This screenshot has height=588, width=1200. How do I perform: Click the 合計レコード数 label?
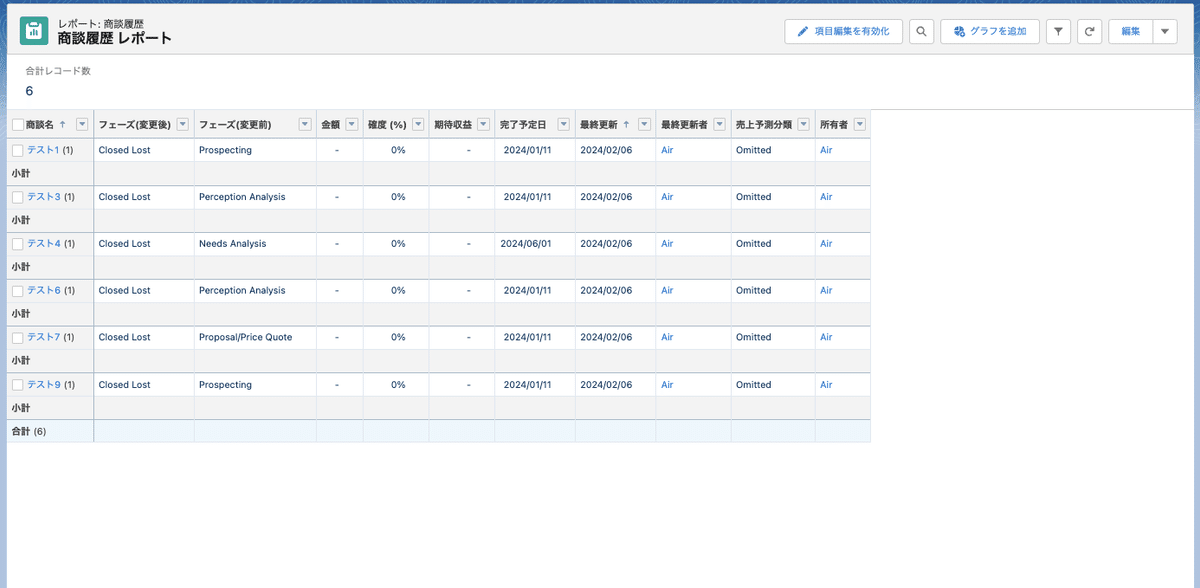click(x=58, y=71)
